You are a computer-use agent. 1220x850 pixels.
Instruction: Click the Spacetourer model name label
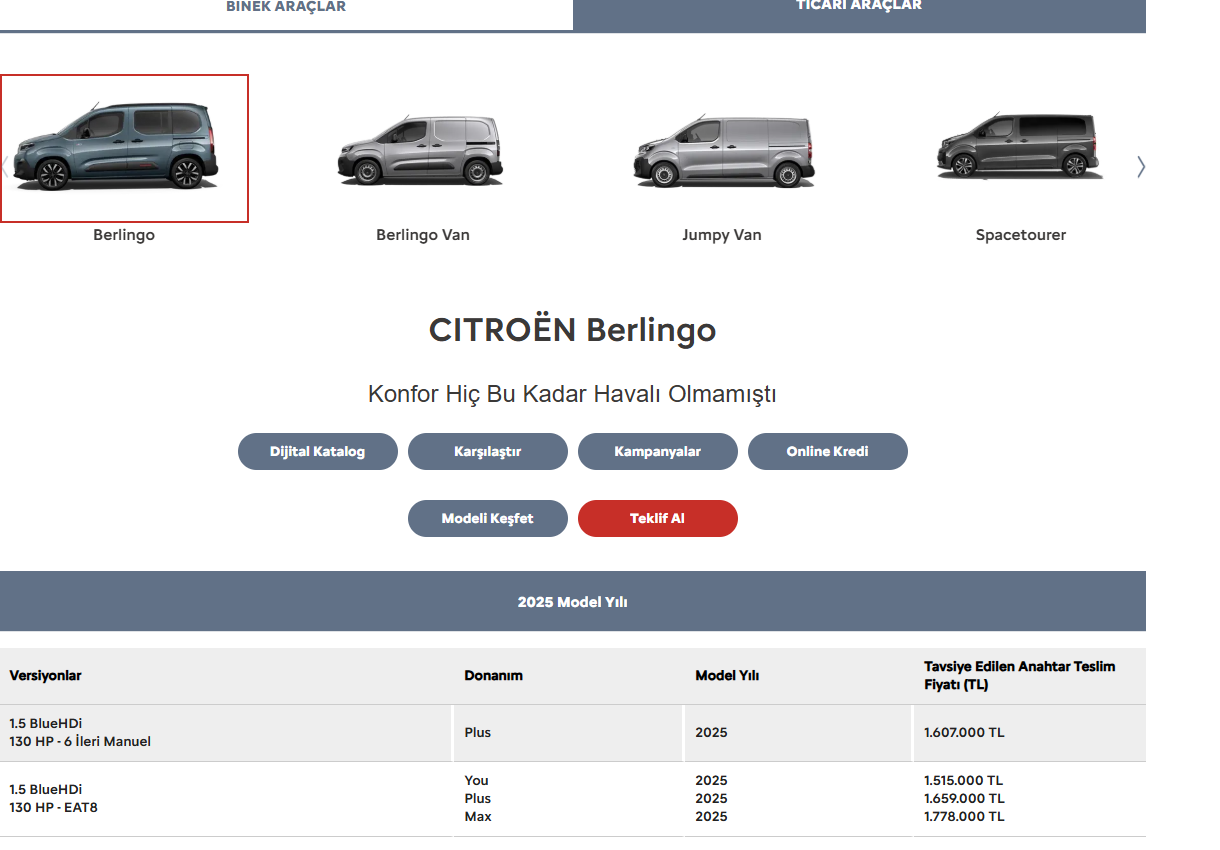[x=1021, y=235]
